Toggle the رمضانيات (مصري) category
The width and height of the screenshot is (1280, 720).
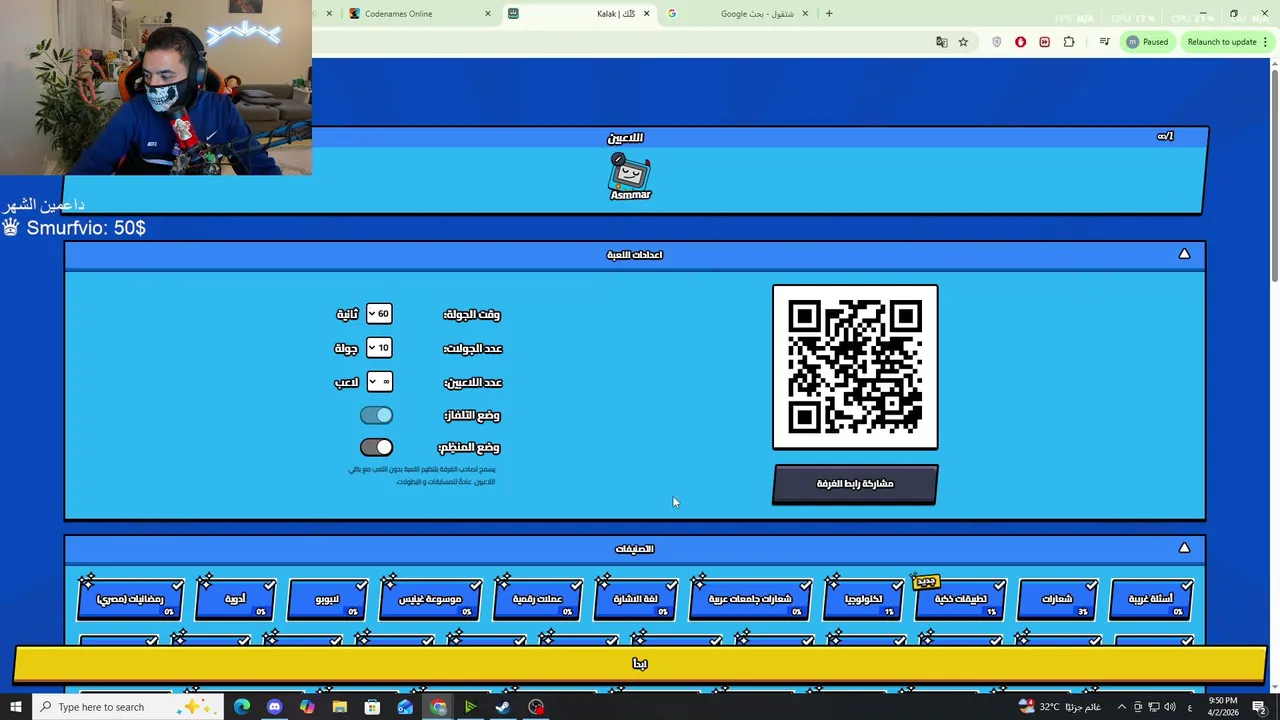coord(130,599)
